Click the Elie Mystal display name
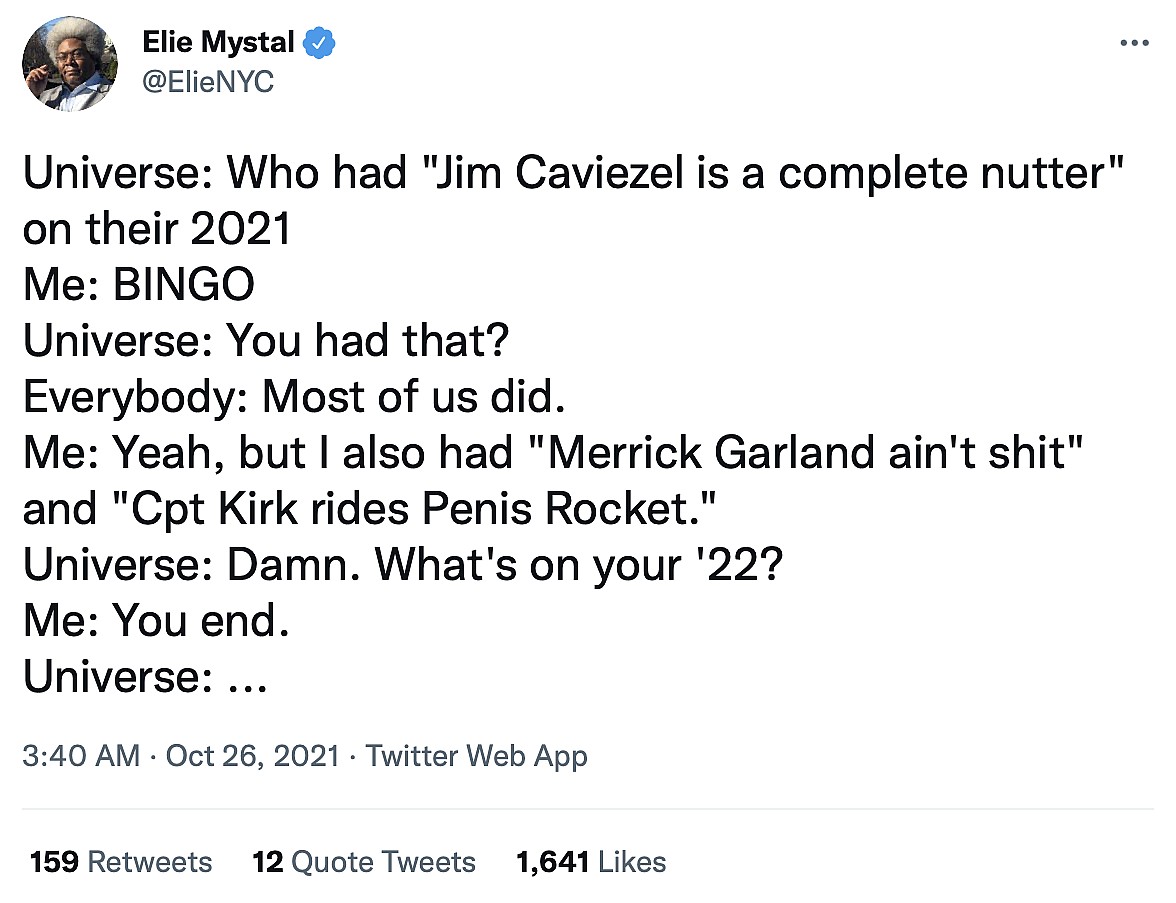This screenshot has width=1176, height=903. [x=218, y=43]
